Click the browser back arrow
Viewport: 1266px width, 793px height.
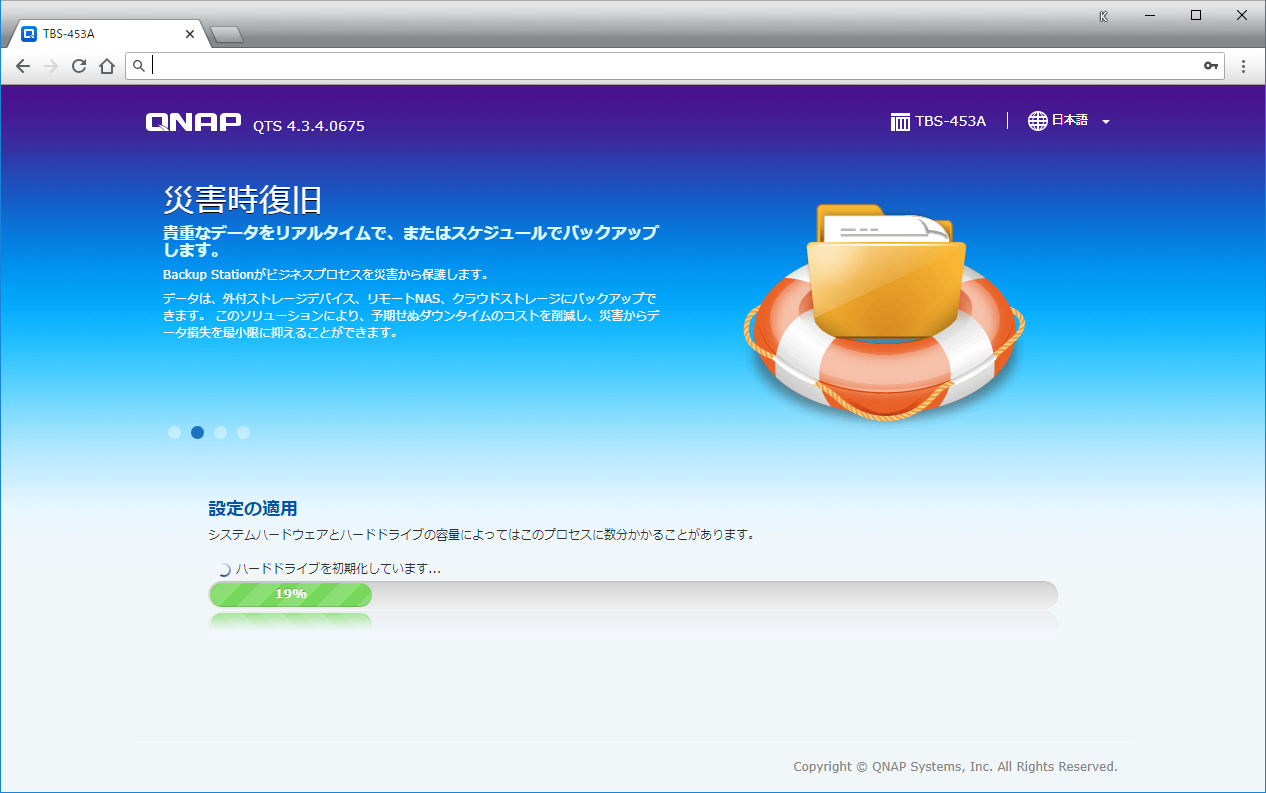[x=23, y=66]
